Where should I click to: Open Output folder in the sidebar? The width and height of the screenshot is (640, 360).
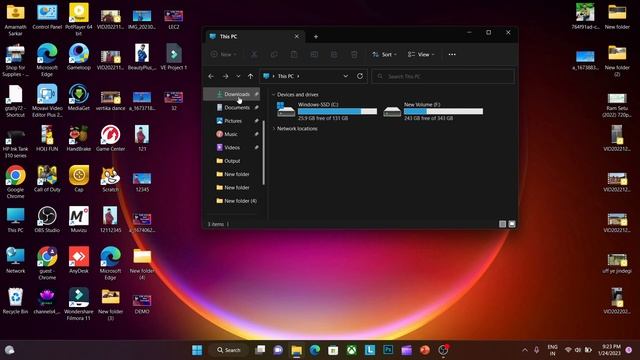tap(232, 161)
